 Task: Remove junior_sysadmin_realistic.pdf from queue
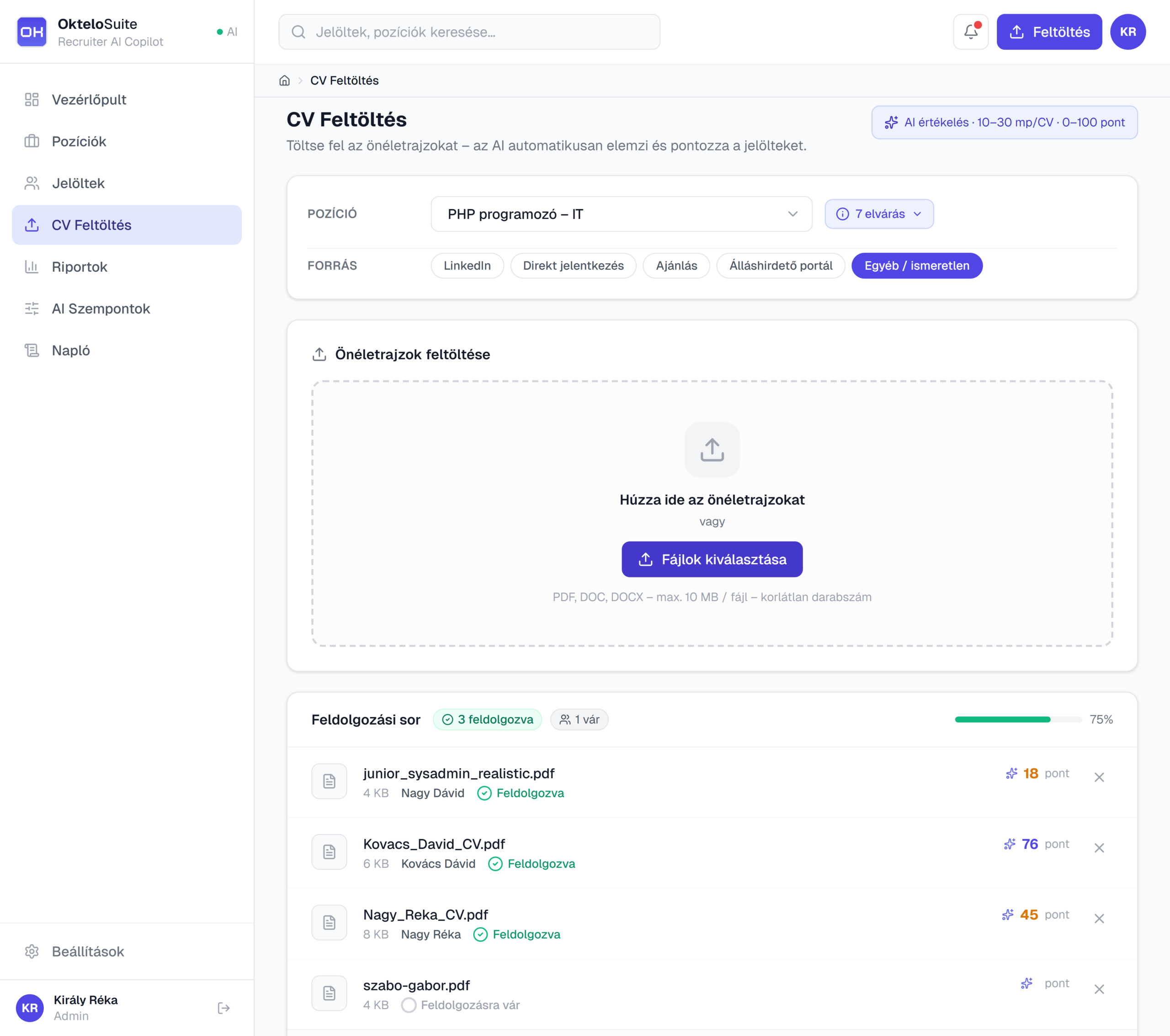click(1098, 777)
